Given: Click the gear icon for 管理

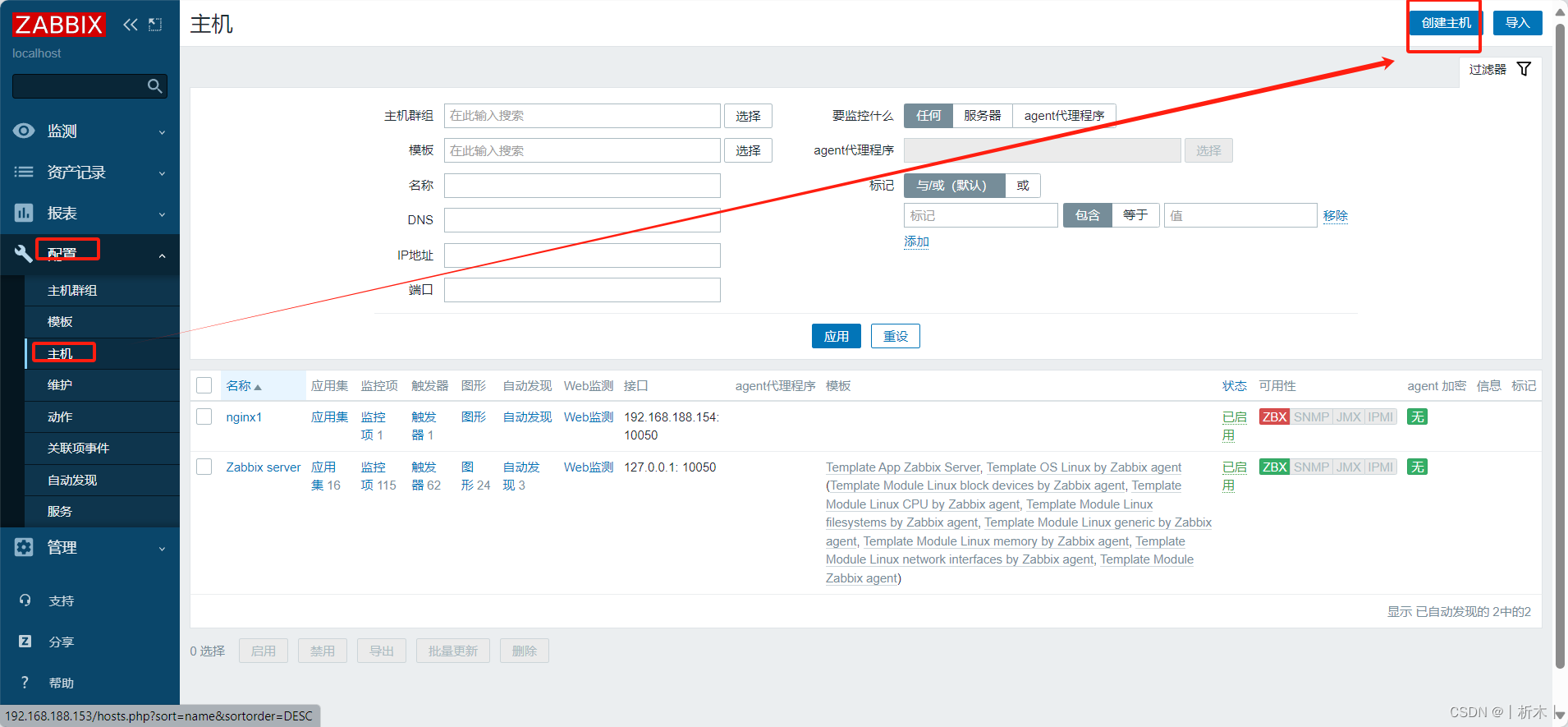Looking at the screenshot, I should pyautogui.click(x=24, y=547).
